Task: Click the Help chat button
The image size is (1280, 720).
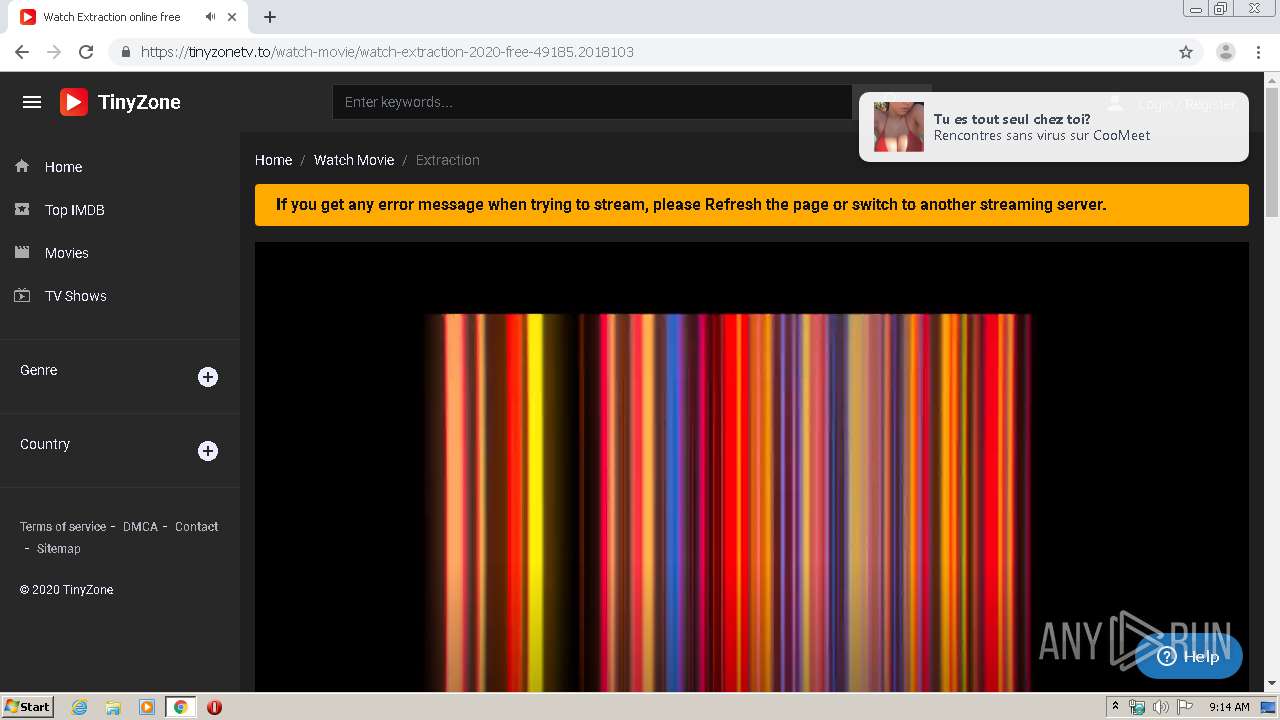Action: (x=1188, y=656)
